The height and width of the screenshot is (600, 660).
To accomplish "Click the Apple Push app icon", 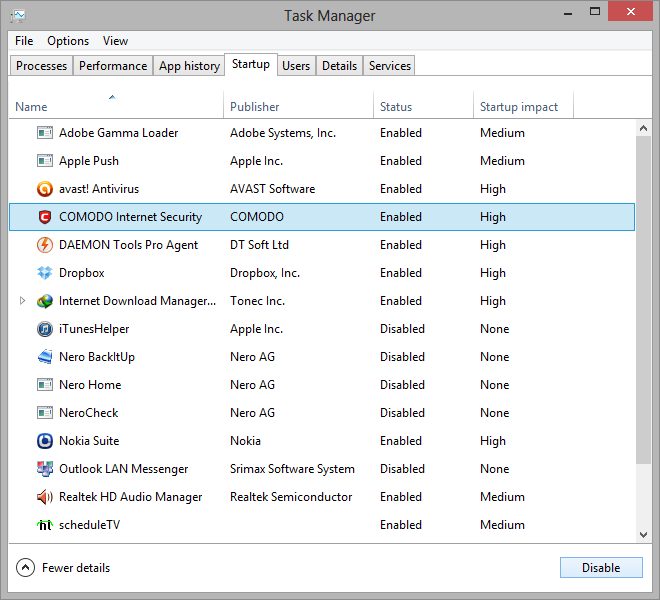I will (45, 161).
